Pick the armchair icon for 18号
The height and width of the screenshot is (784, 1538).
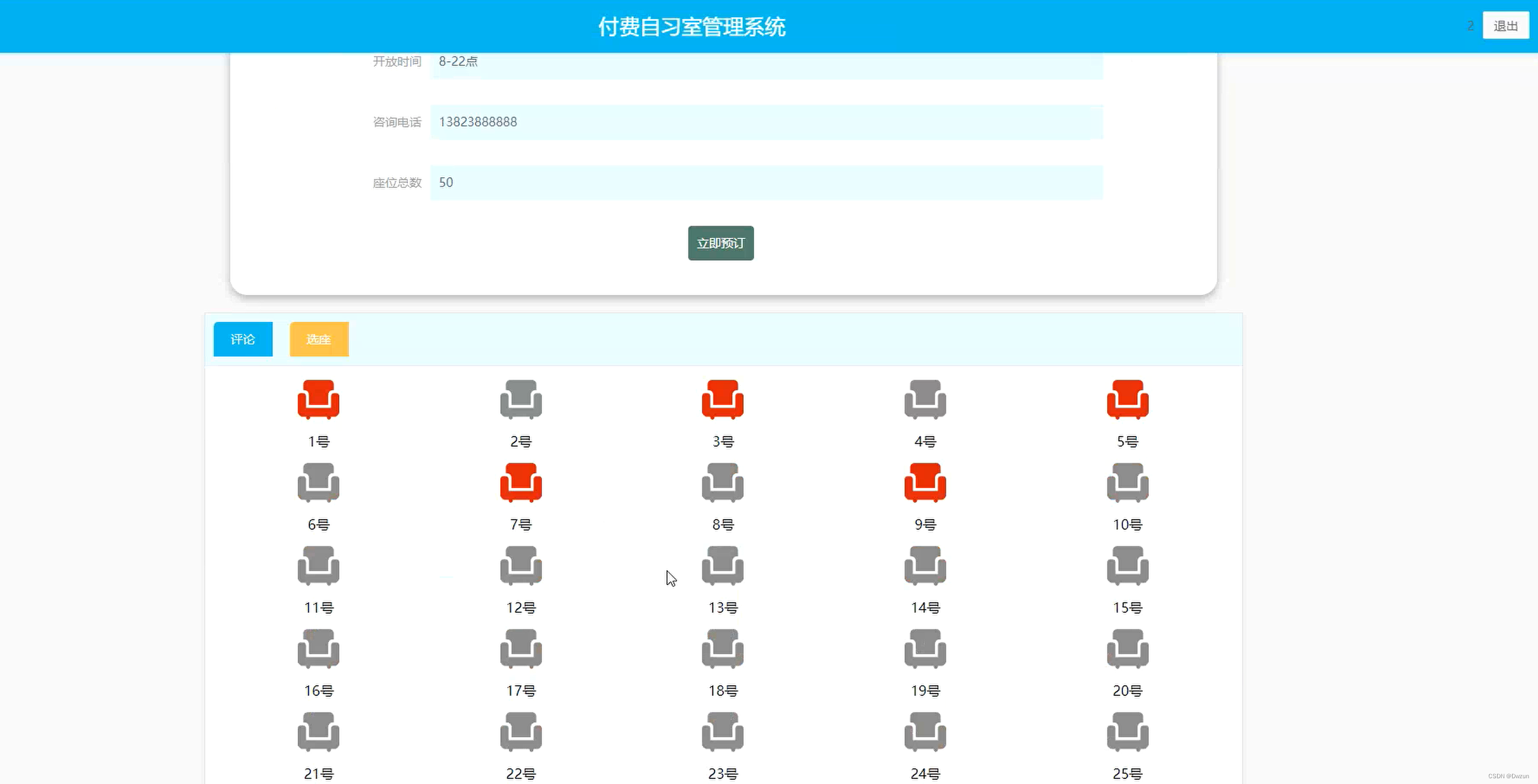(723, 648)
